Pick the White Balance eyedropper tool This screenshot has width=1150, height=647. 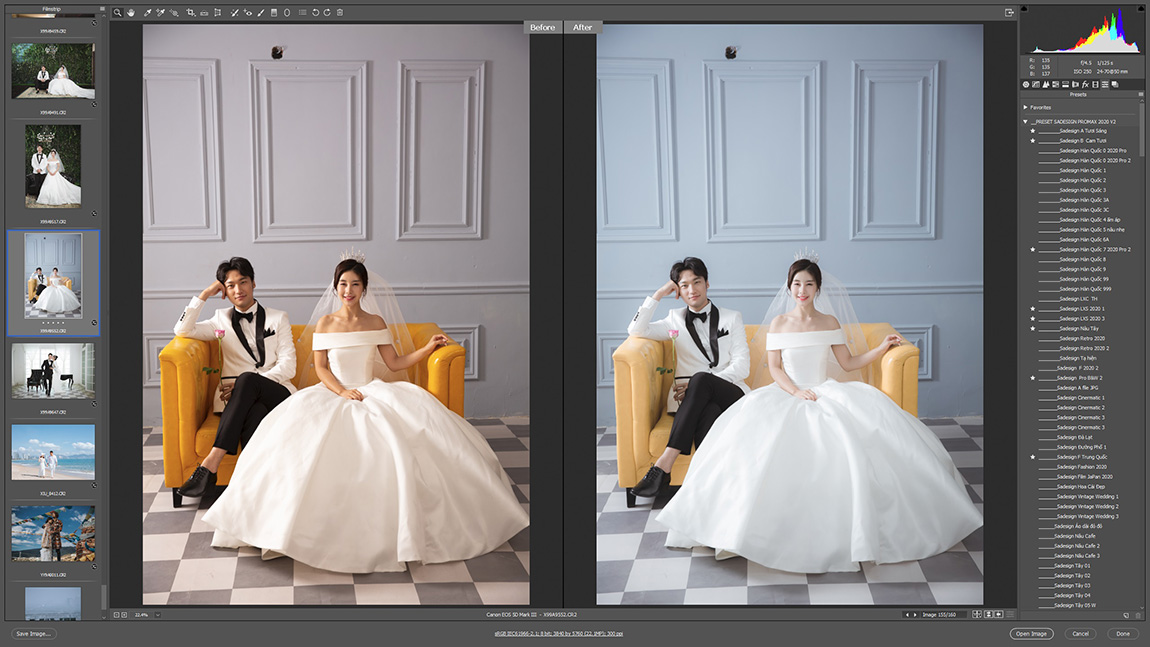coord(147,13)
